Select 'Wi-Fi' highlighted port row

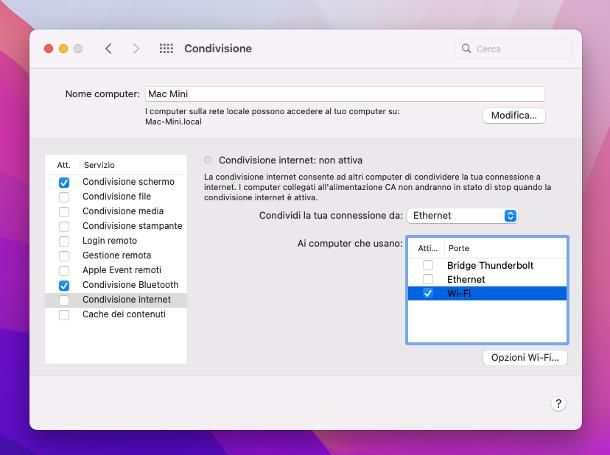(487, 294)
